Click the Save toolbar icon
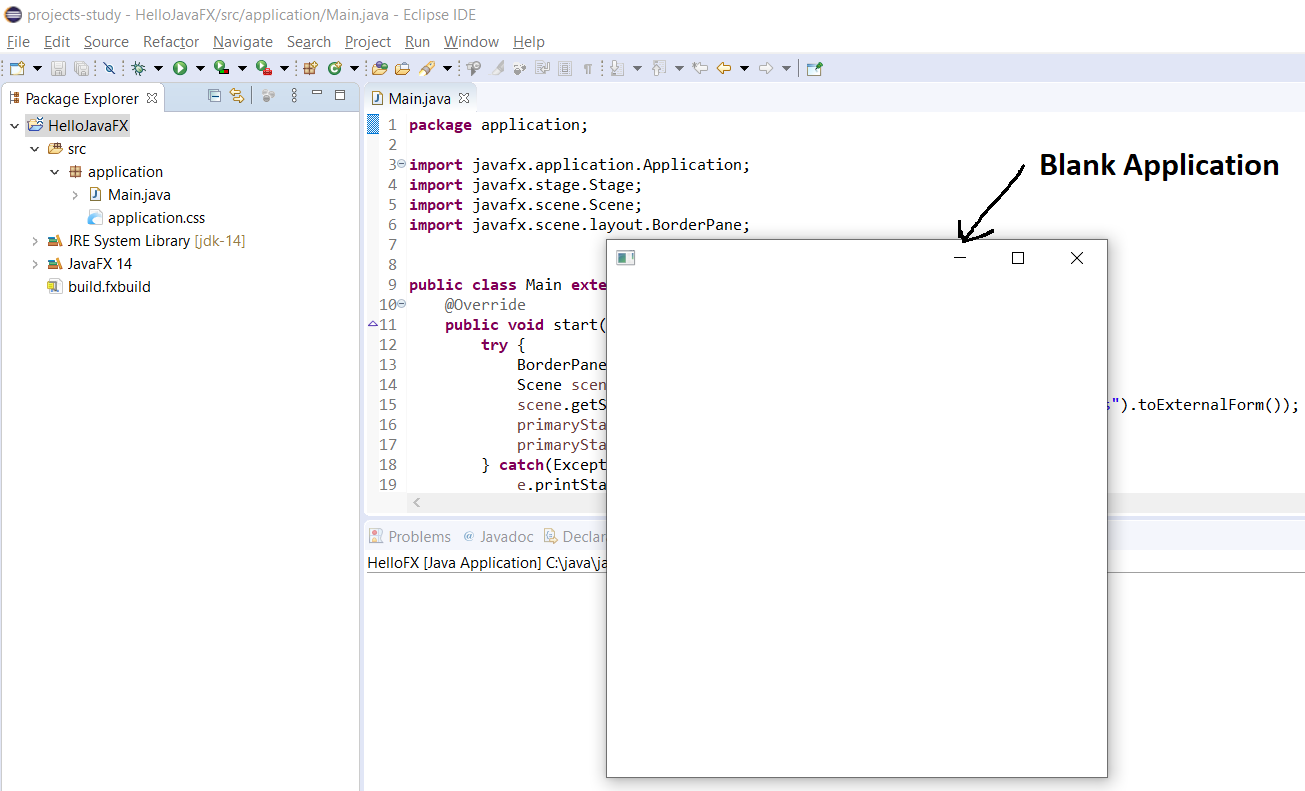The width and height of the screenshot is (1305, 791). [x=58, y=68]
